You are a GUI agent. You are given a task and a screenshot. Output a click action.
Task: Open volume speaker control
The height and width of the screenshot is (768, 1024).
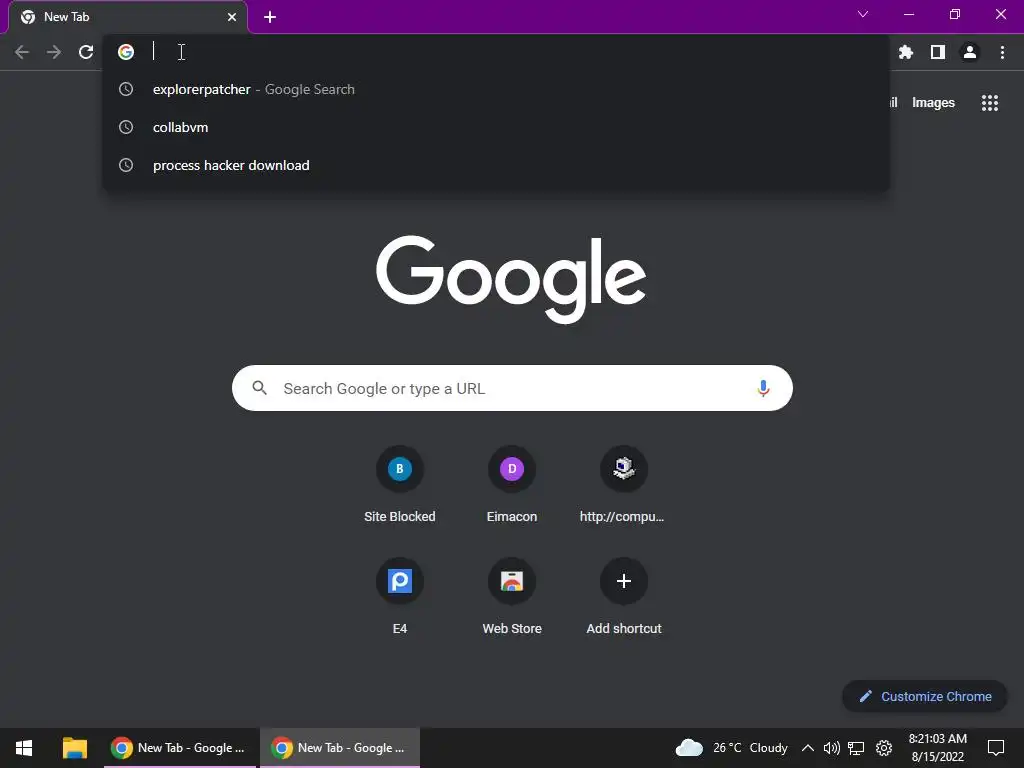[831, 748]
